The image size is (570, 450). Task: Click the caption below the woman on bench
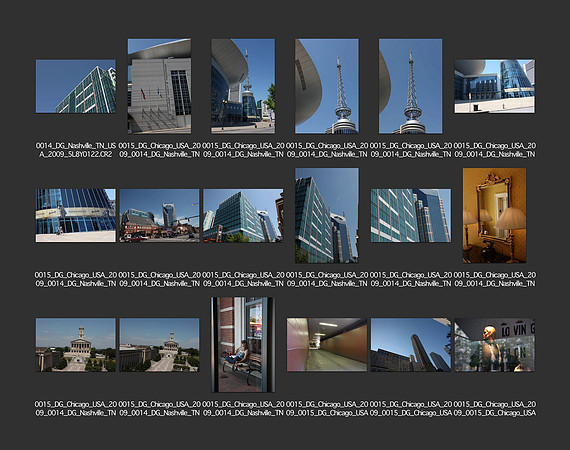pyautogui.click(x=243, y=409)
